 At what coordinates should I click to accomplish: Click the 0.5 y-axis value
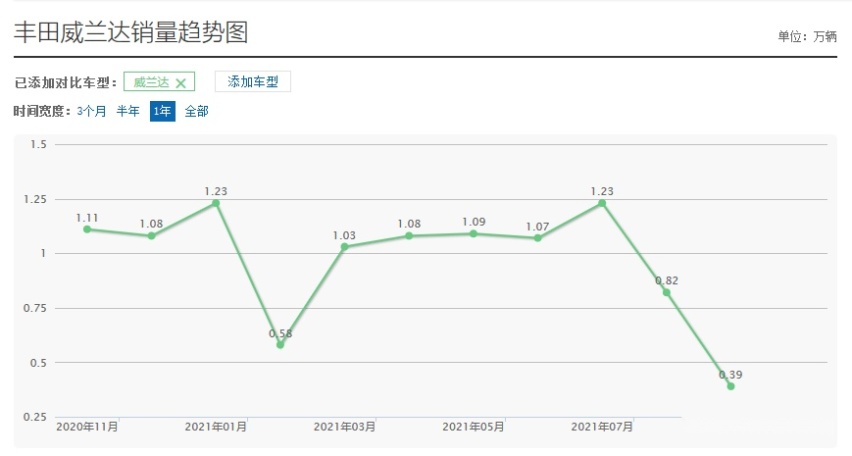click(39, 363)
